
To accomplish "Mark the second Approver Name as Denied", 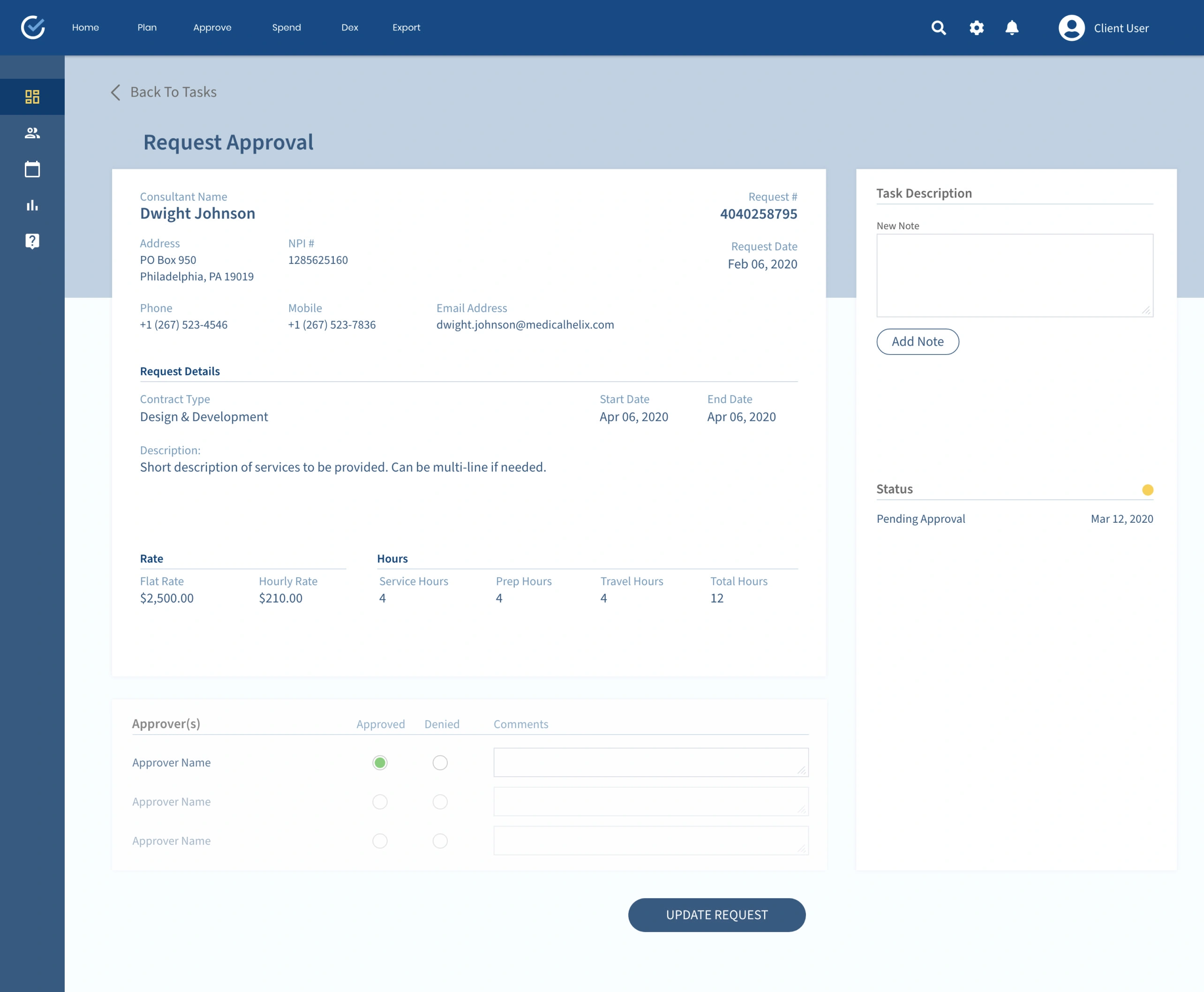I will pos(439,802).
